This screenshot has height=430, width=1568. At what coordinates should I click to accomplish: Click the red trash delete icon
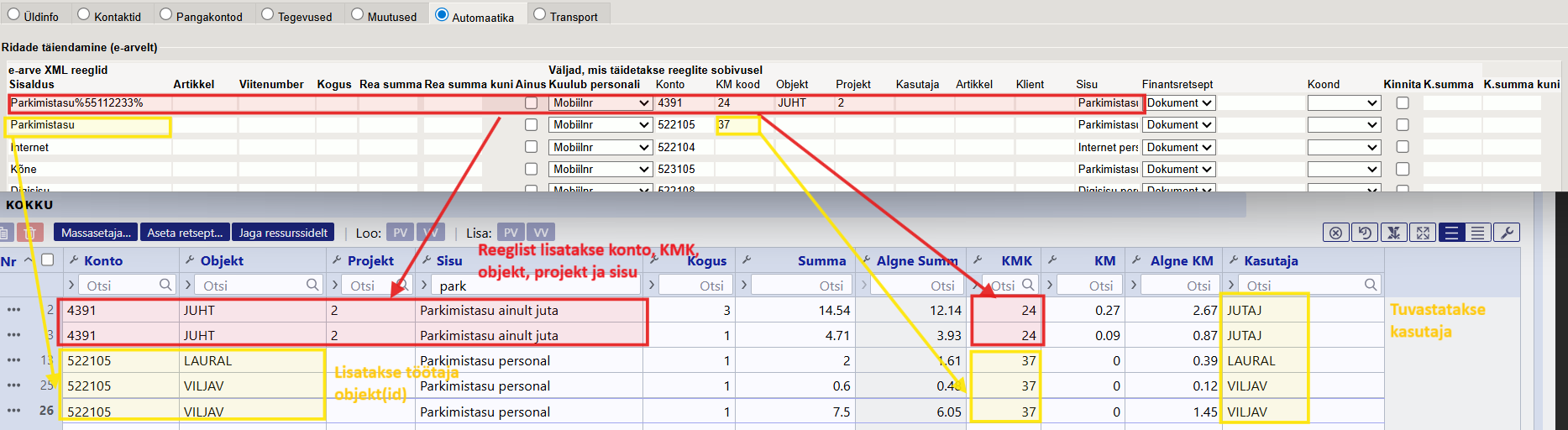(29, 233)
